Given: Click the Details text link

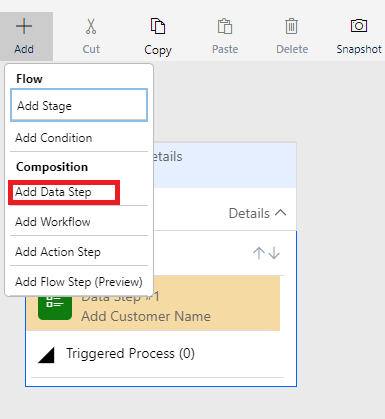Looking at the screenshot, I should pos(249,213).
